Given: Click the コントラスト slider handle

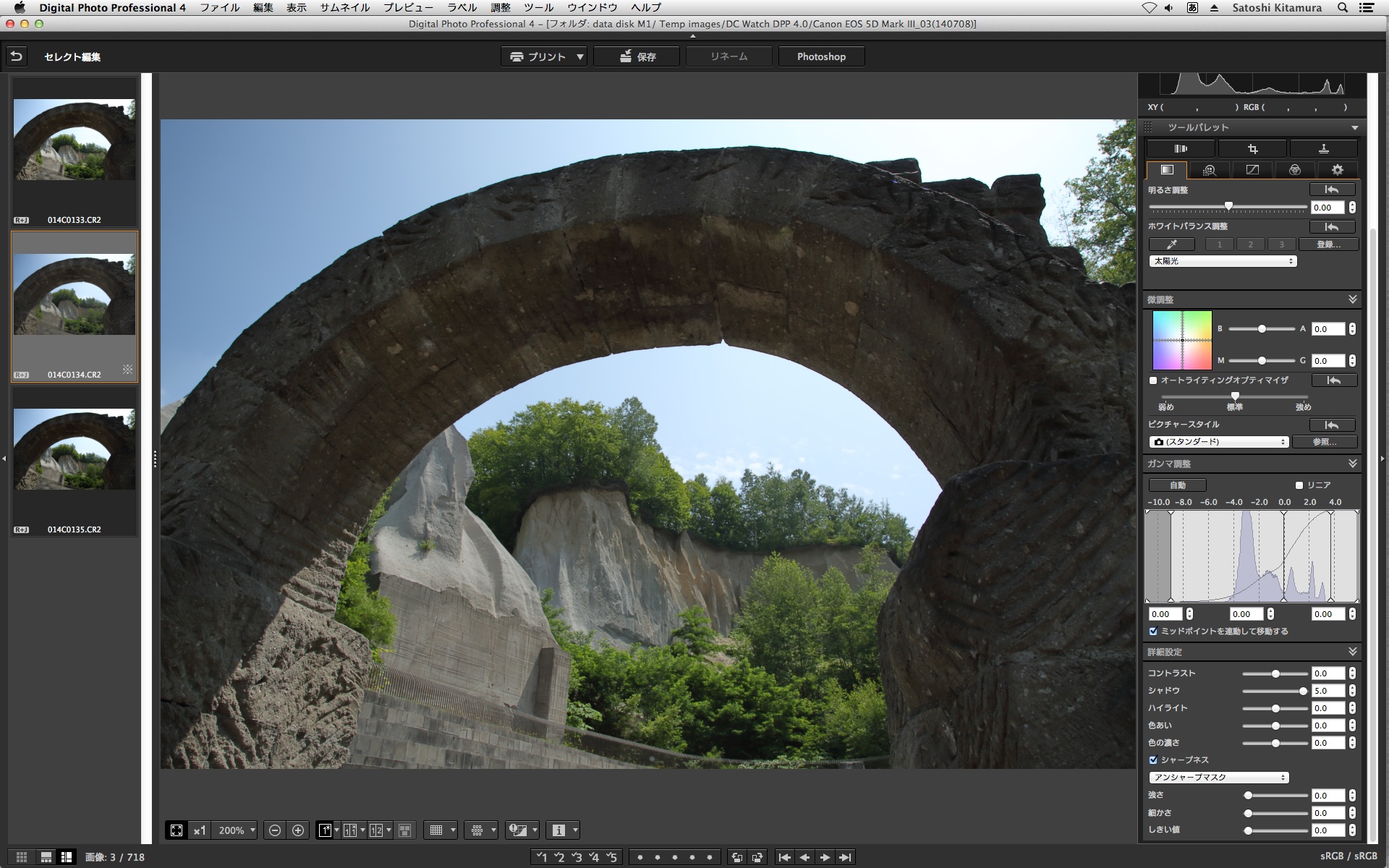Looking at the screenshot, I should click(1275, 673).
